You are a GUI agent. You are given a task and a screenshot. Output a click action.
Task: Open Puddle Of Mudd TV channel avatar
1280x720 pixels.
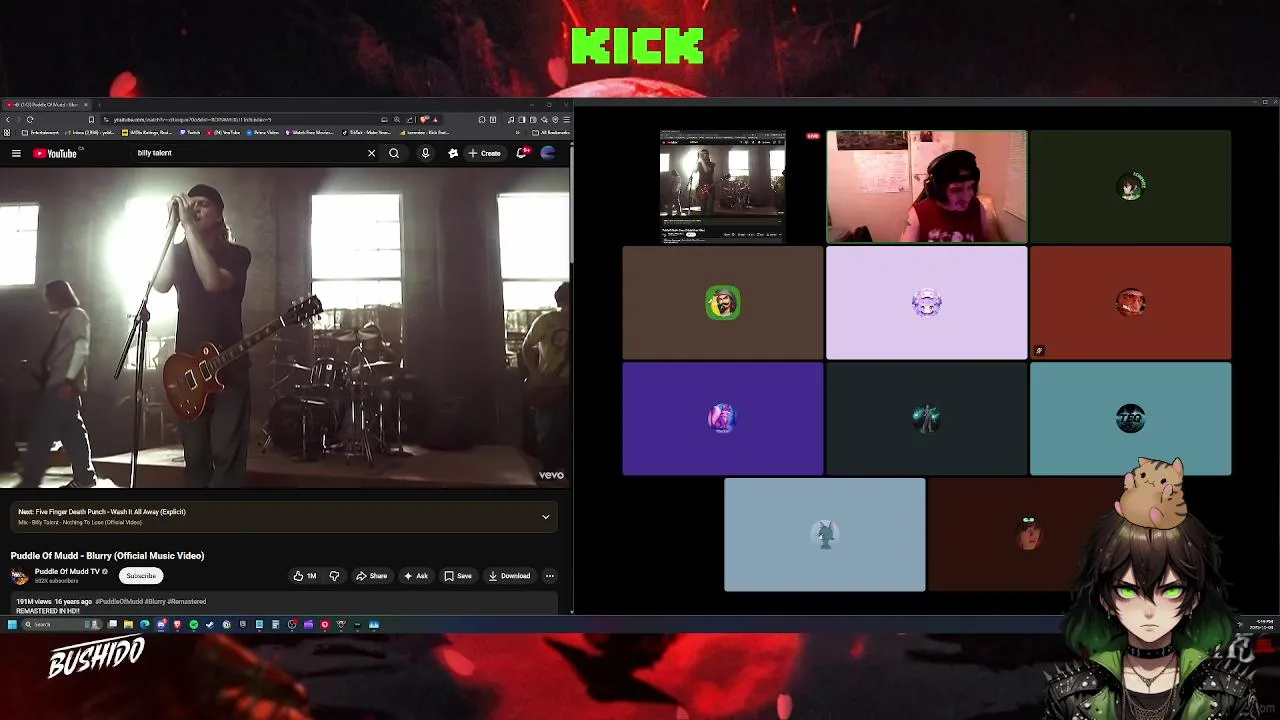tap(19, 576)
